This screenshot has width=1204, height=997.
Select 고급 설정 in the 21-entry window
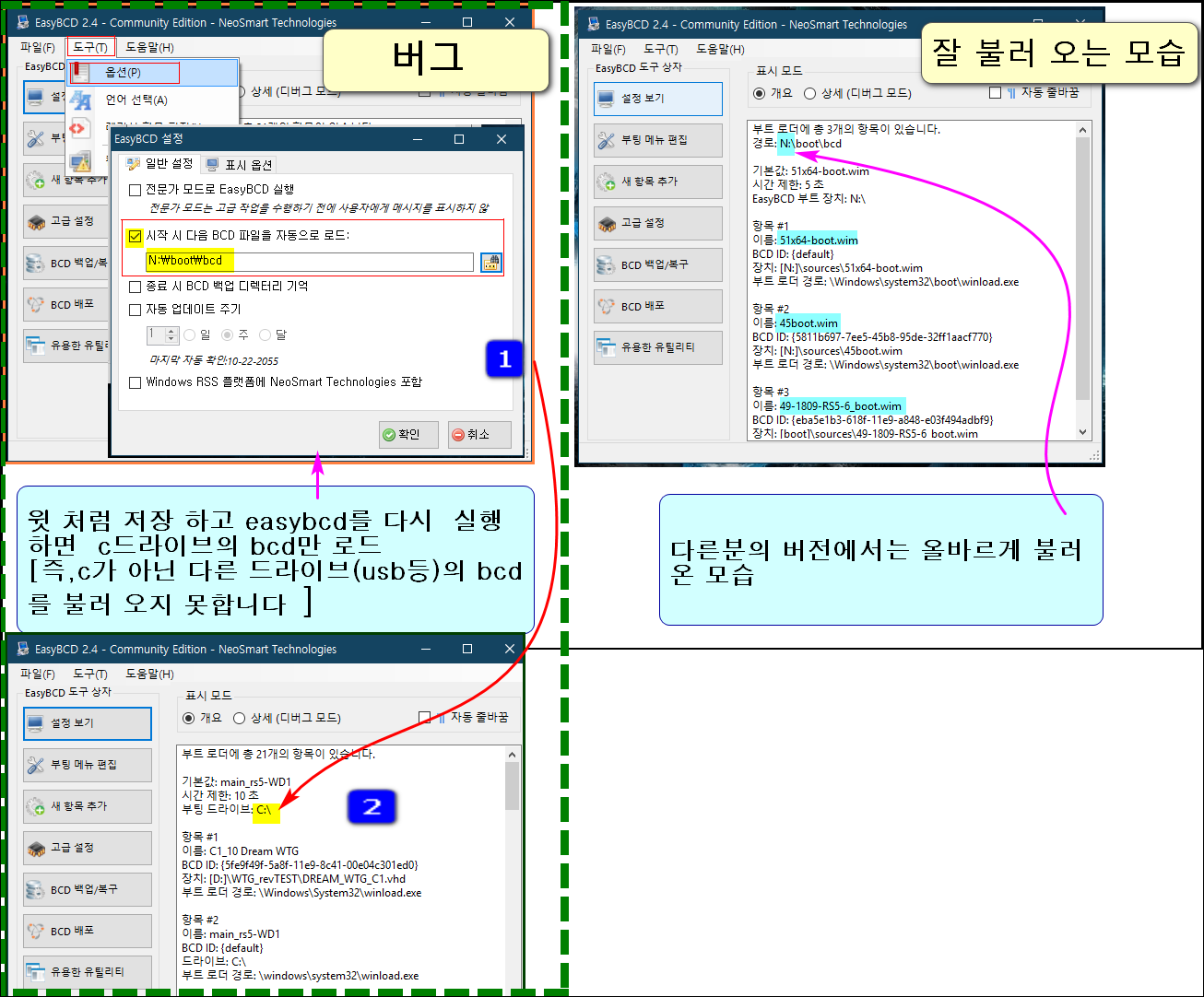click(88, 848)
